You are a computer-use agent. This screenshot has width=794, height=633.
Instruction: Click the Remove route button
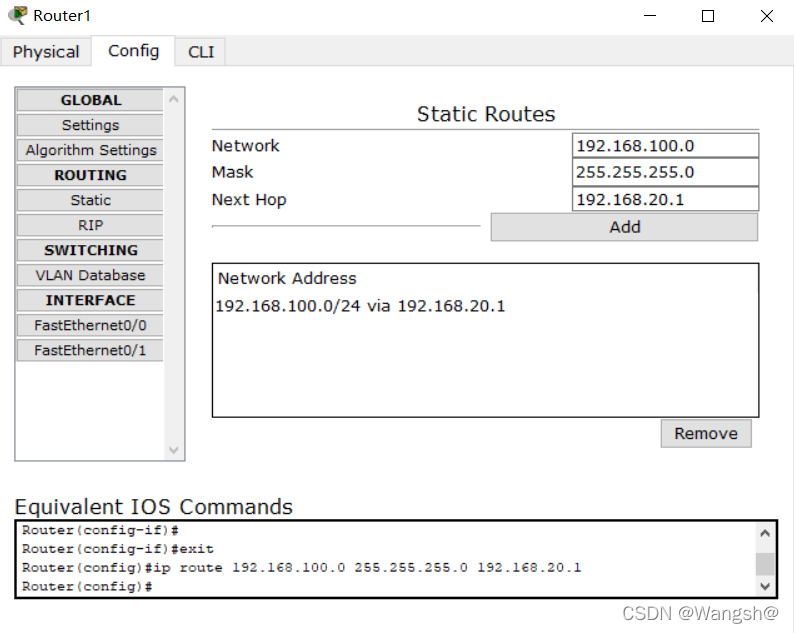pos(705,434)
